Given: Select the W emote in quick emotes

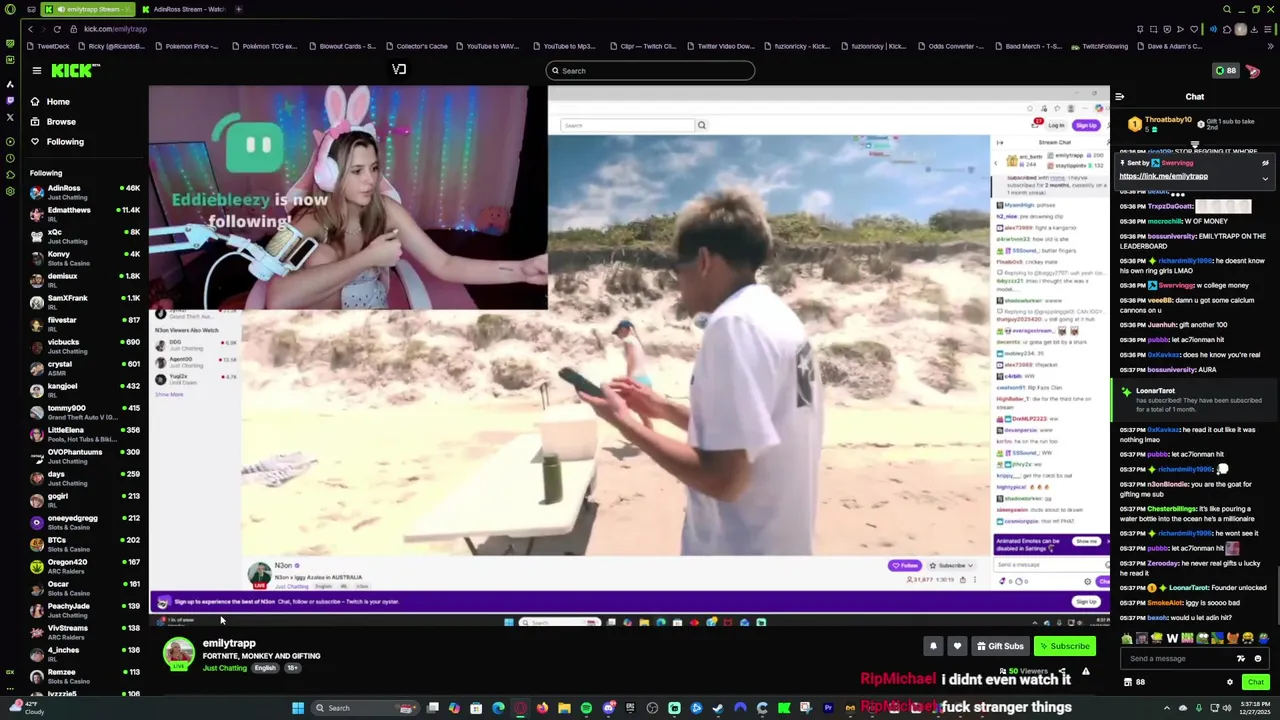Looking at the screenshot, I should pos(1172,638).
